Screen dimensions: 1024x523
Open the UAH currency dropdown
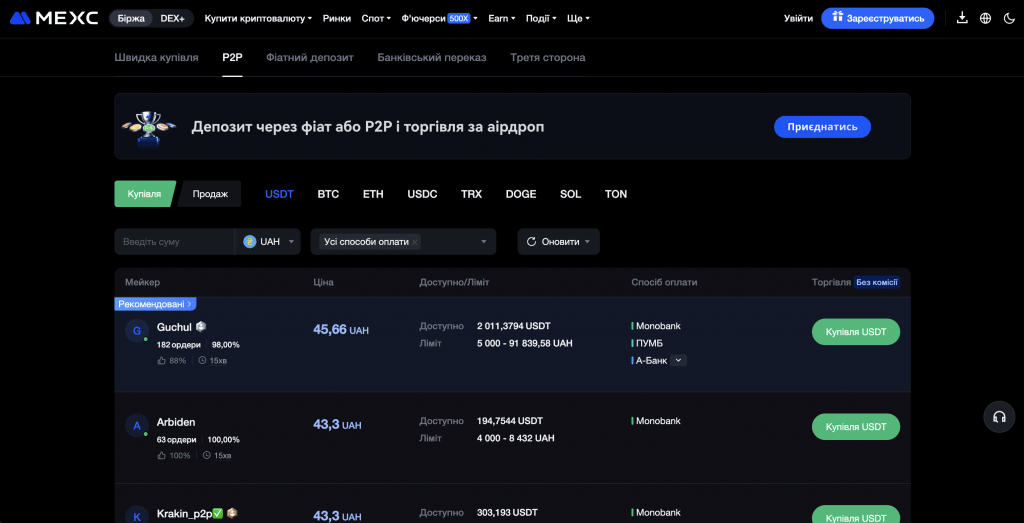(x=268, y=242)
